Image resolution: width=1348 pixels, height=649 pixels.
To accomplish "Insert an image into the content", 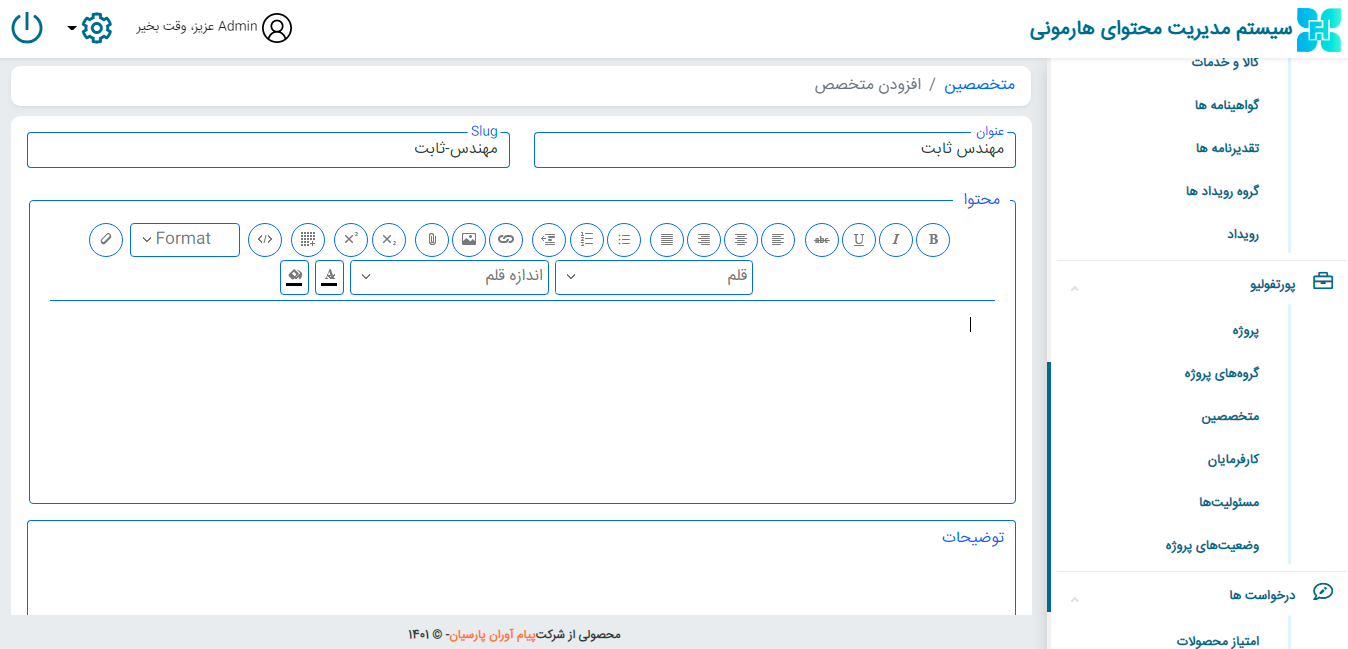I will (469, 240).
